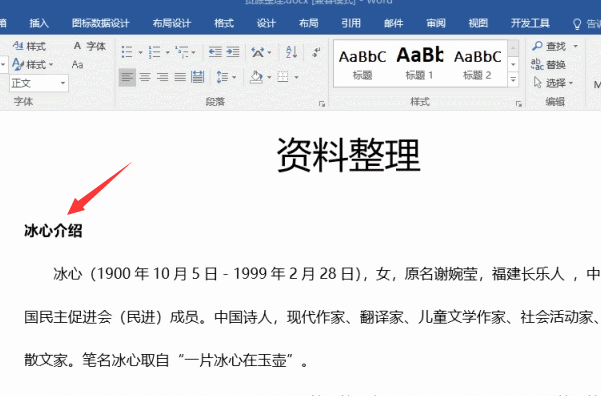Apply the 标题 2 style
Viewport: 601px width, 396px height.
[477, 64]
